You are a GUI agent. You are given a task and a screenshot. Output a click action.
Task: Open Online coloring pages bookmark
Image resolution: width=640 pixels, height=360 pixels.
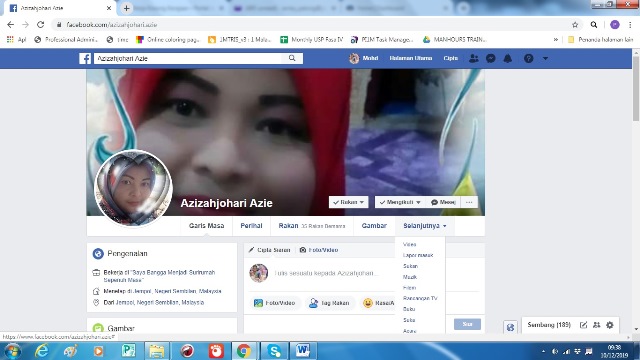pyautogui.click(x=168, y=40)
